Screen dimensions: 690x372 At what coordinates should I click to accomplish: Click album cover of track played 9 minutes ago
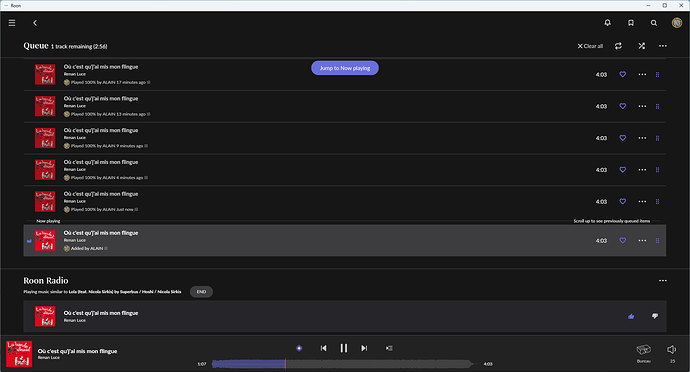(45, 138)
